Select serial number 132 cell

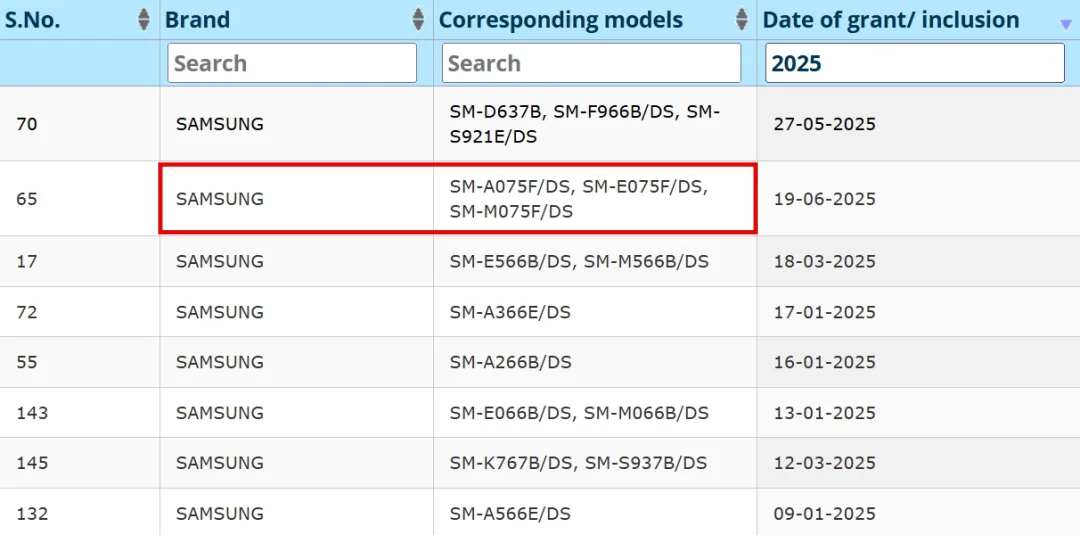tap(80, 512)
